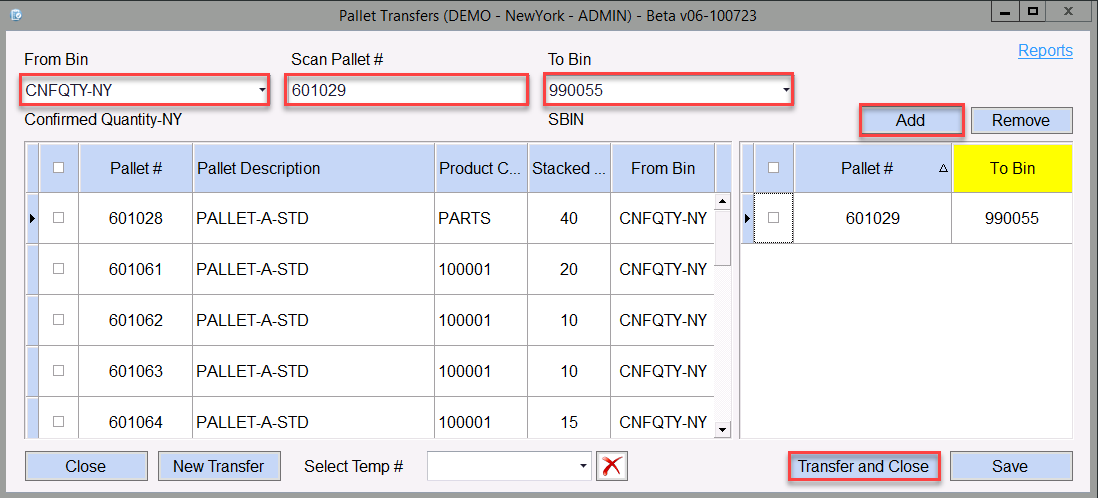Click the yellow To Bin column header
1098x498 pixels.
coord(1012,168)
